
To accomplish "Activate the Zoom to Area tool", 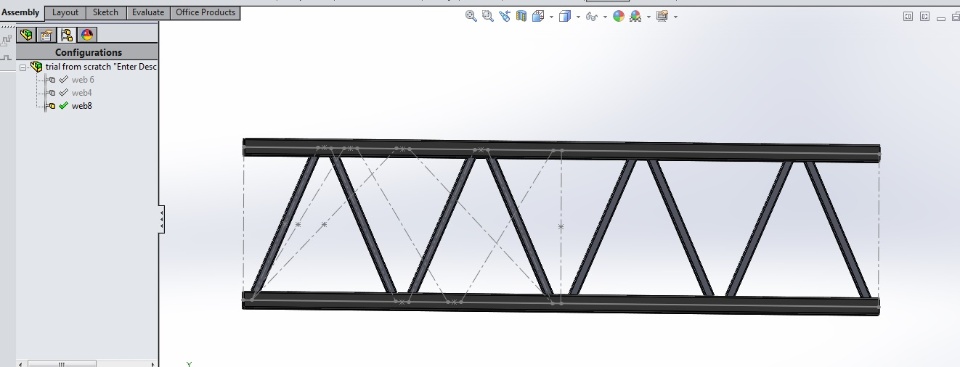I will pos(487,17).
